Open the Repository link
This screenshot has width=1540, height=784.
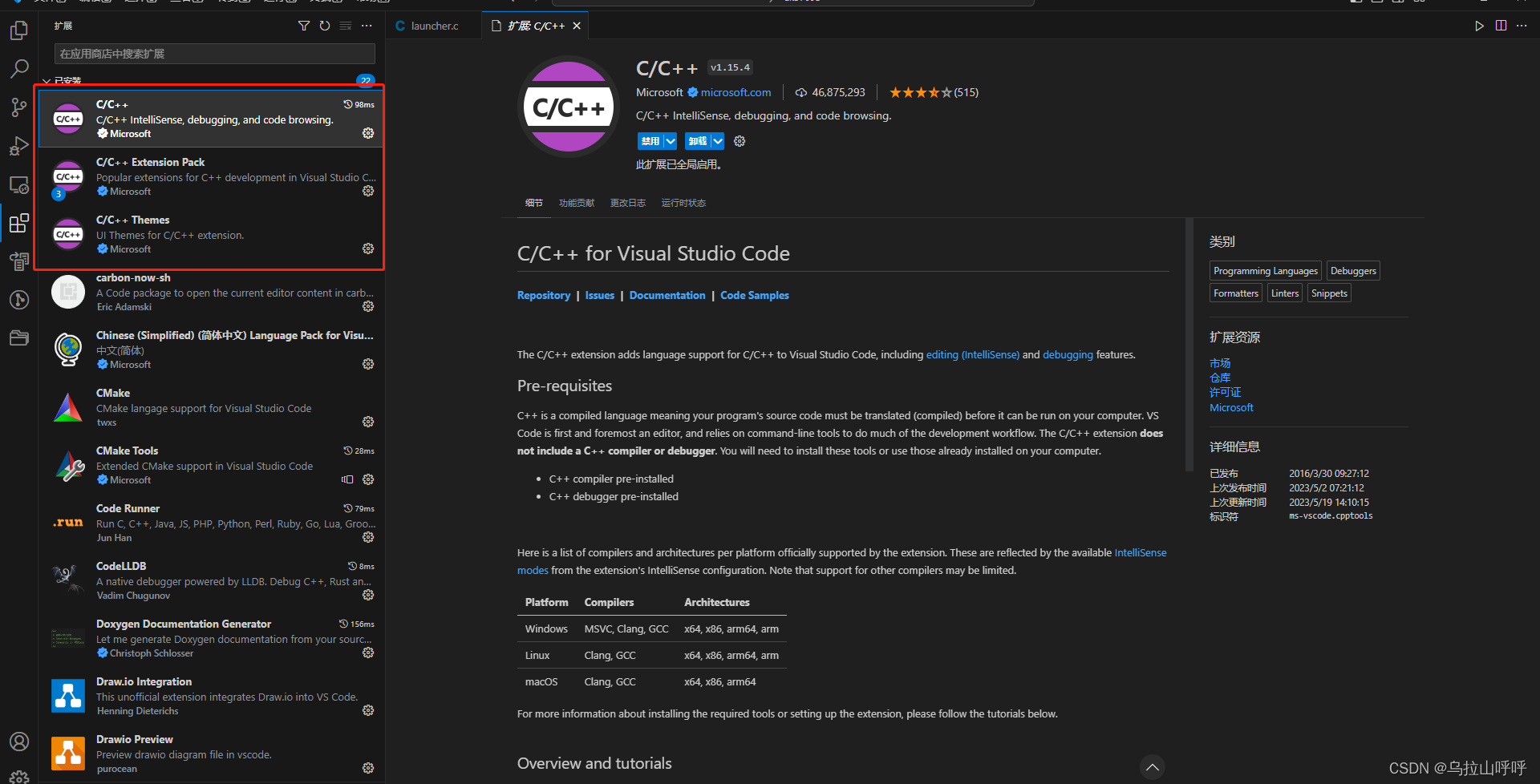[544, 296]
